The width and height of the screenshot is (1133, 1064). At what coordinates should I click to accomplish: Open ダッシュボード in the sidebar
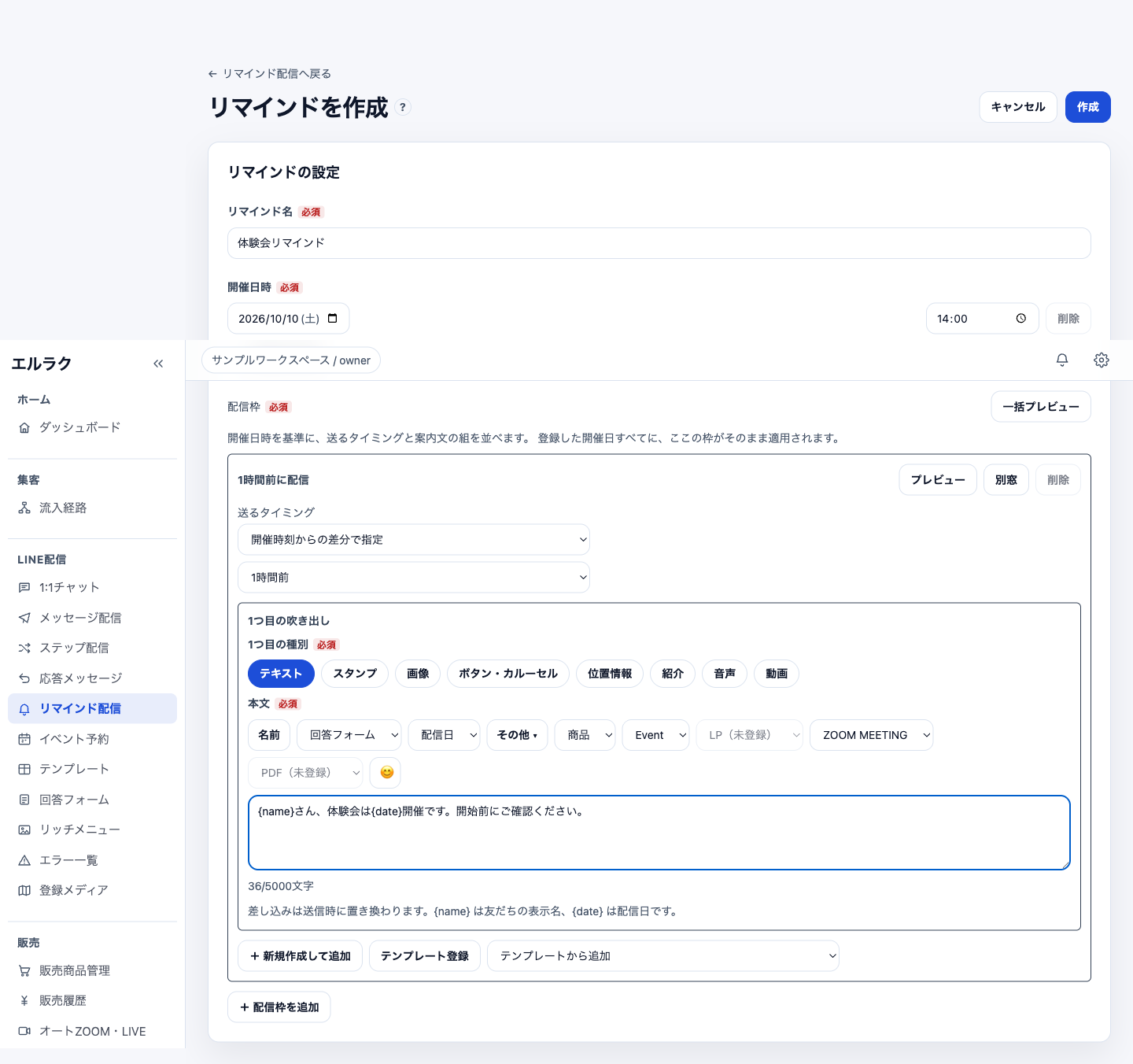[x=92, y=427]
